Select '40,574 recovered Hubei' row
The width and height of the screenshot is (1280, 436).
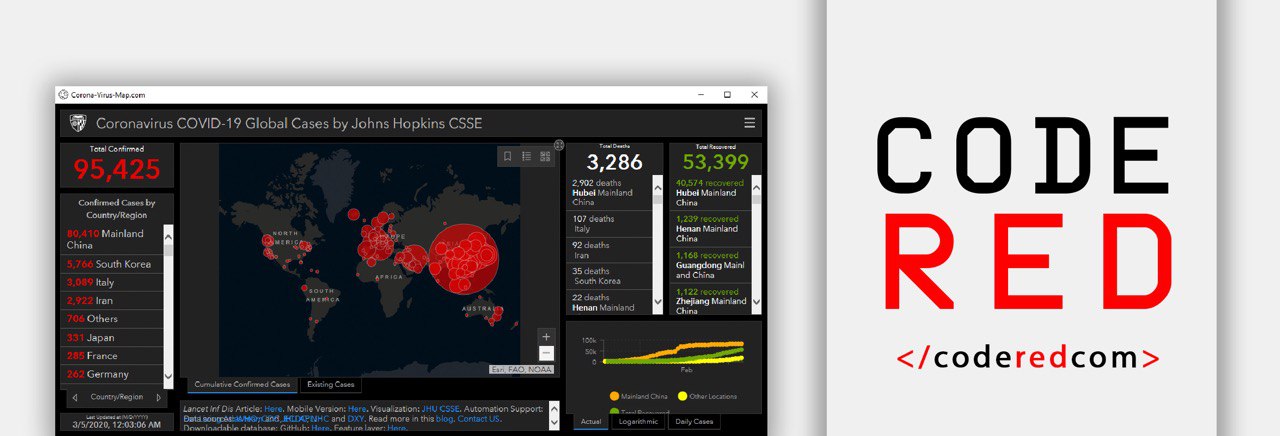click(x=711, y=192)
